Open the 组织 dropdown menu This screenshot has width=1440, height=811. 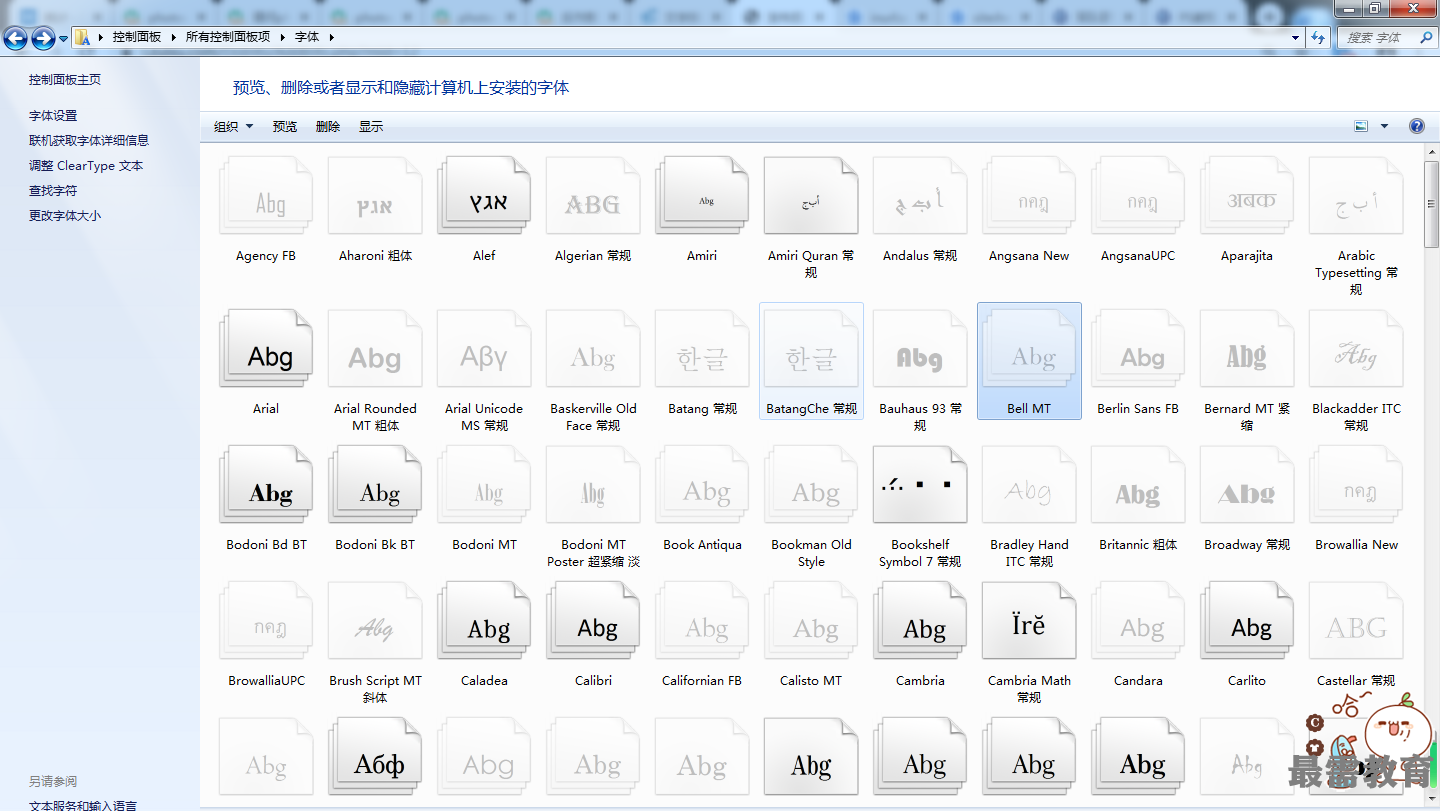233,126
